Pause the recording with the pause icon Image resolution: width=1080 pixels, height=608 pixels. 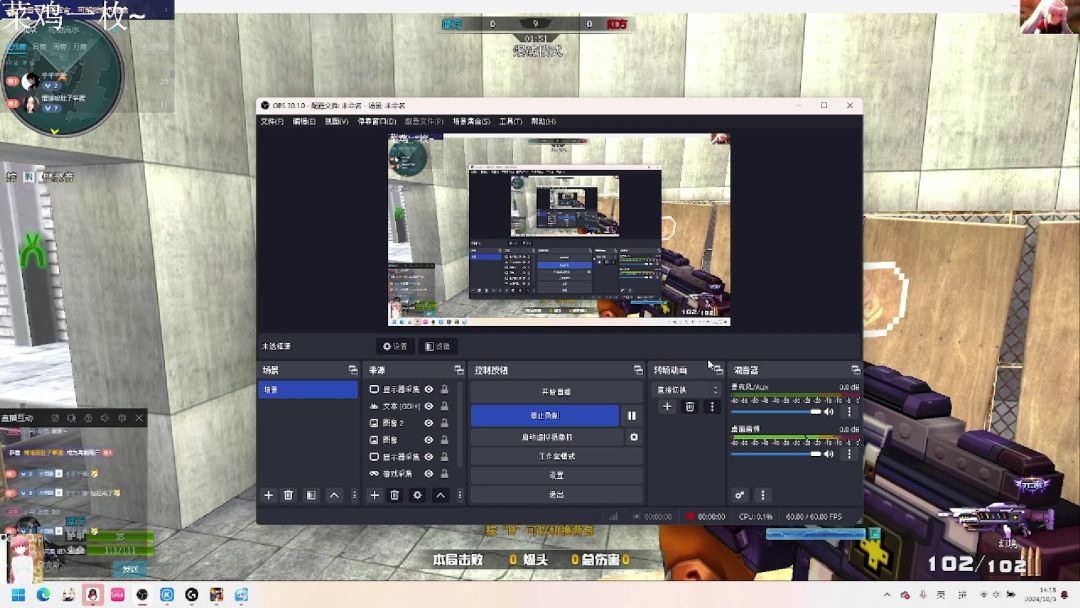point(632,415)
